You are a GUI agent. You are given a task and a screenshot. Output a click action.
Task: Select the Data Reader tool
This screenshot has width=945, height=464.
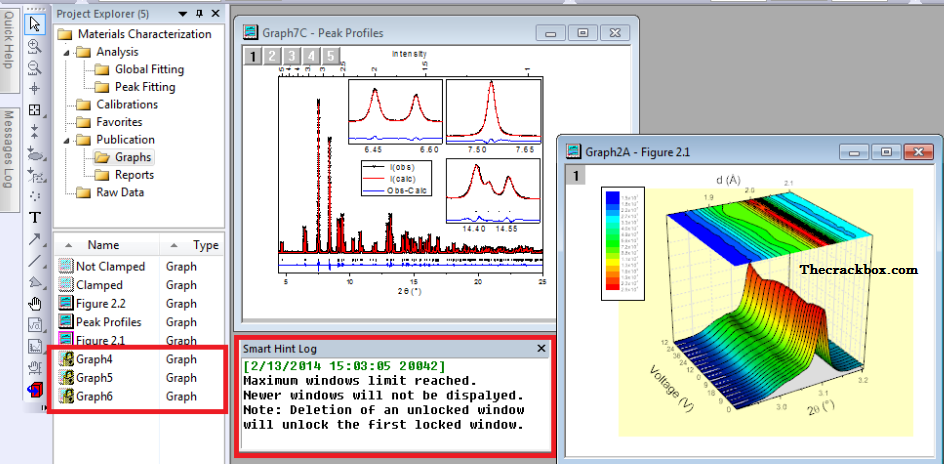click(35, 110)
